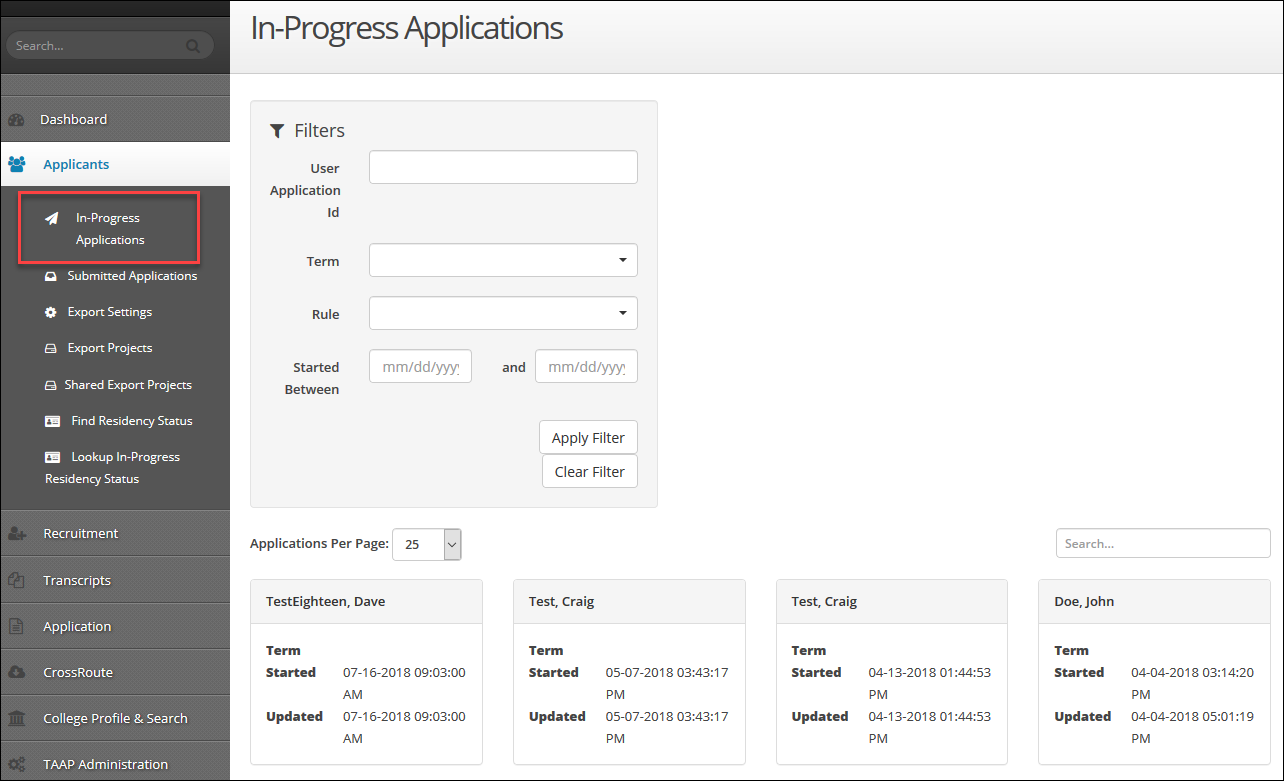Click the Apply Filter button
The height and width of the screenshot is (781, 1284).
[588, 437]
